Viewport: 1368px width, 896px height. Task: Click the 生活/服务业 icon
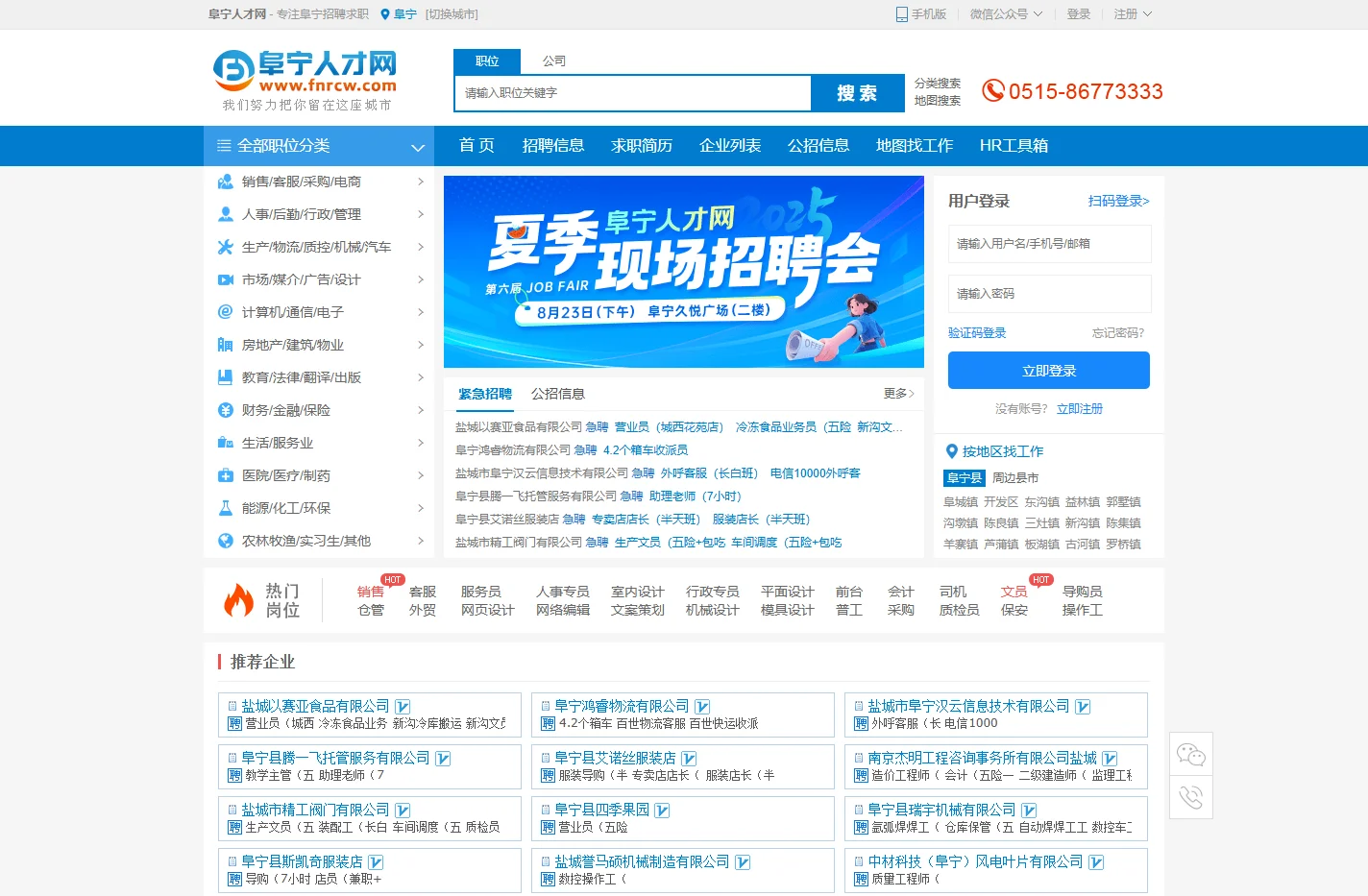226,443
